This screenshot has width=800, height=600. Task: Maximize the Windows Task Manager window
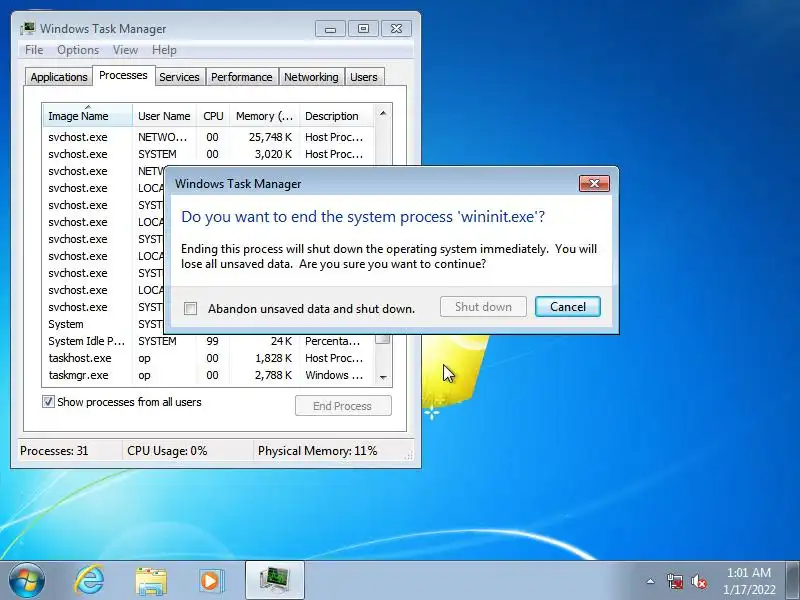coord(363,29)
